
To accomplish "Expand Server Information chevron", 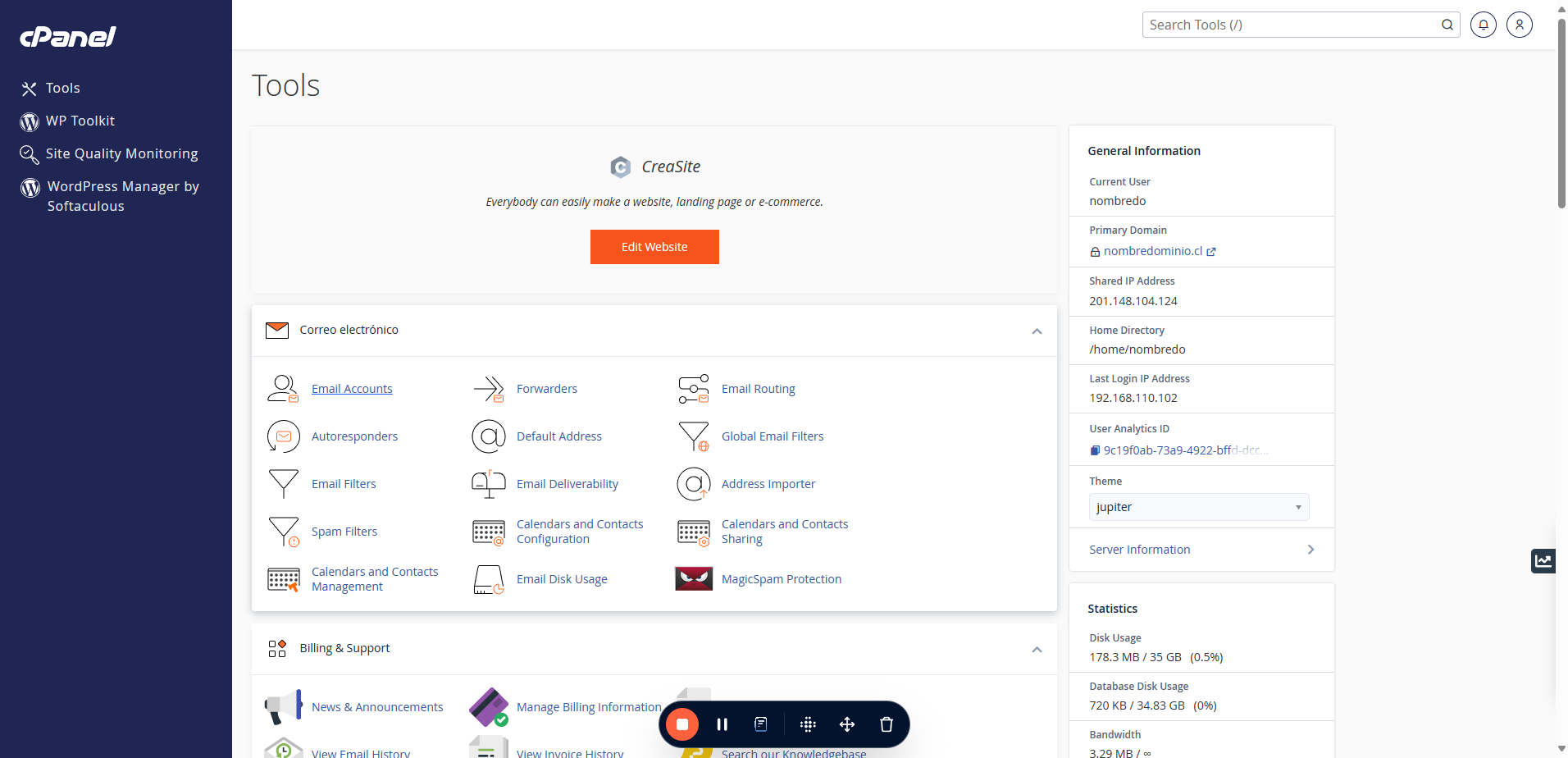I will (1310, 550).
